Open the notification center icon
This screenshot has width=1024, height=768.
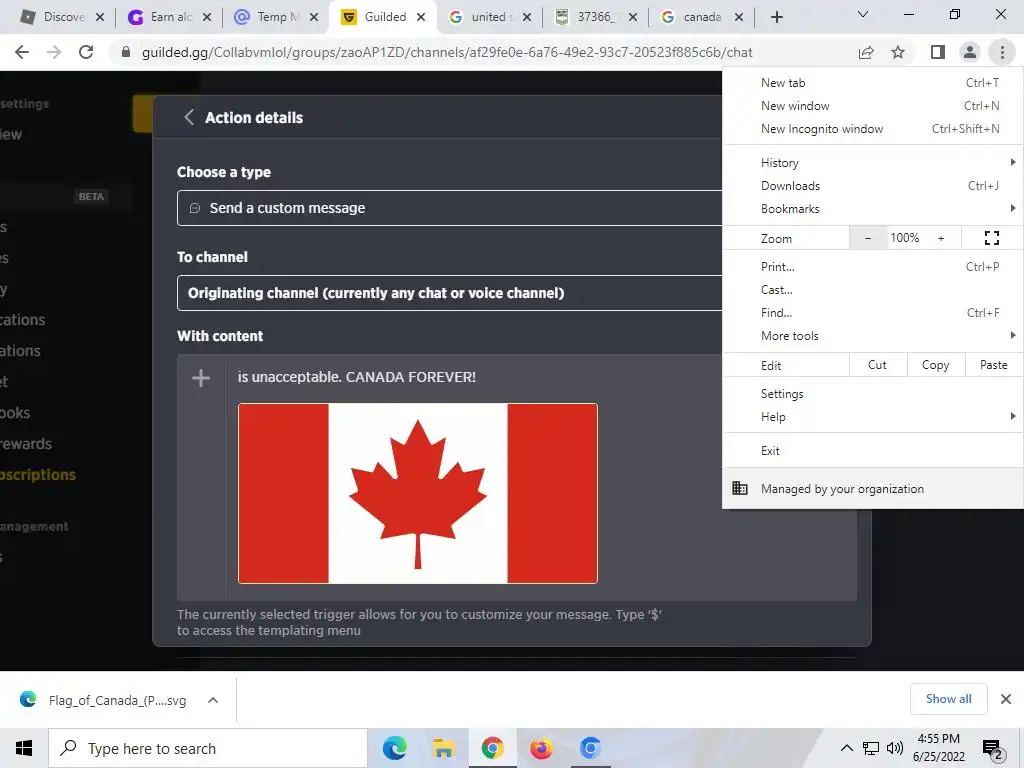click(992, 750)
